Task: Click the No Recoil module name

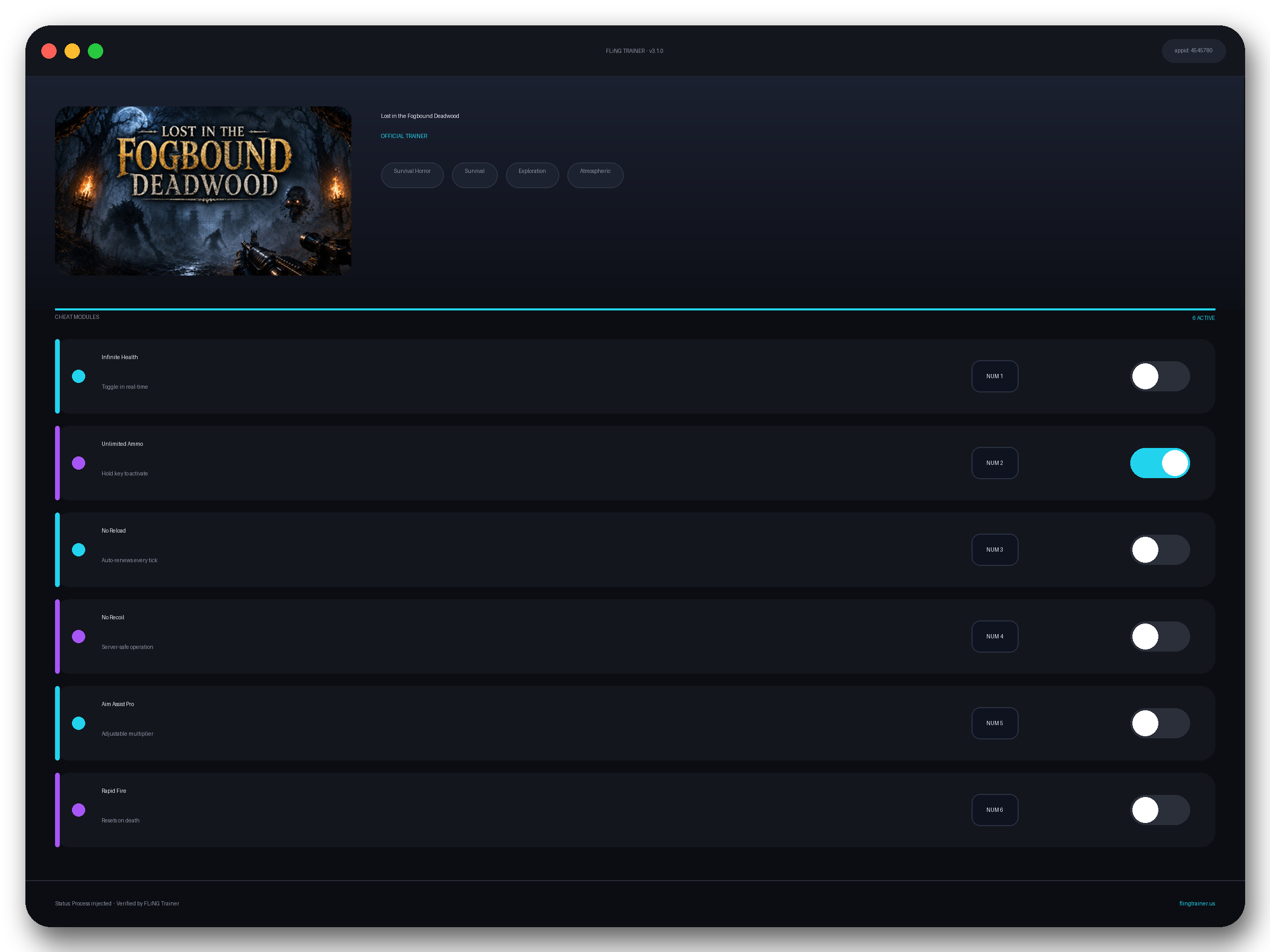Action: coord(113,617)
